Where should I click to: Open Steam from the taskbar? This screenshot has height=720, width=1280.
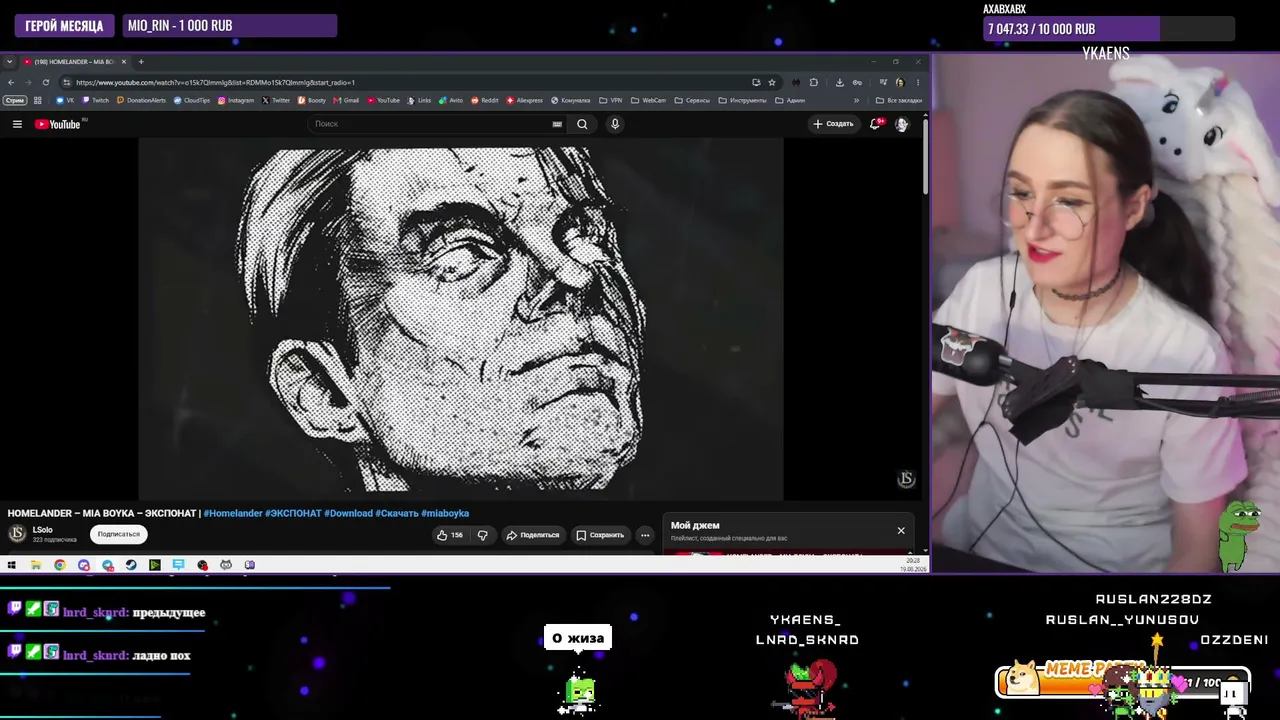coord(131,565)
